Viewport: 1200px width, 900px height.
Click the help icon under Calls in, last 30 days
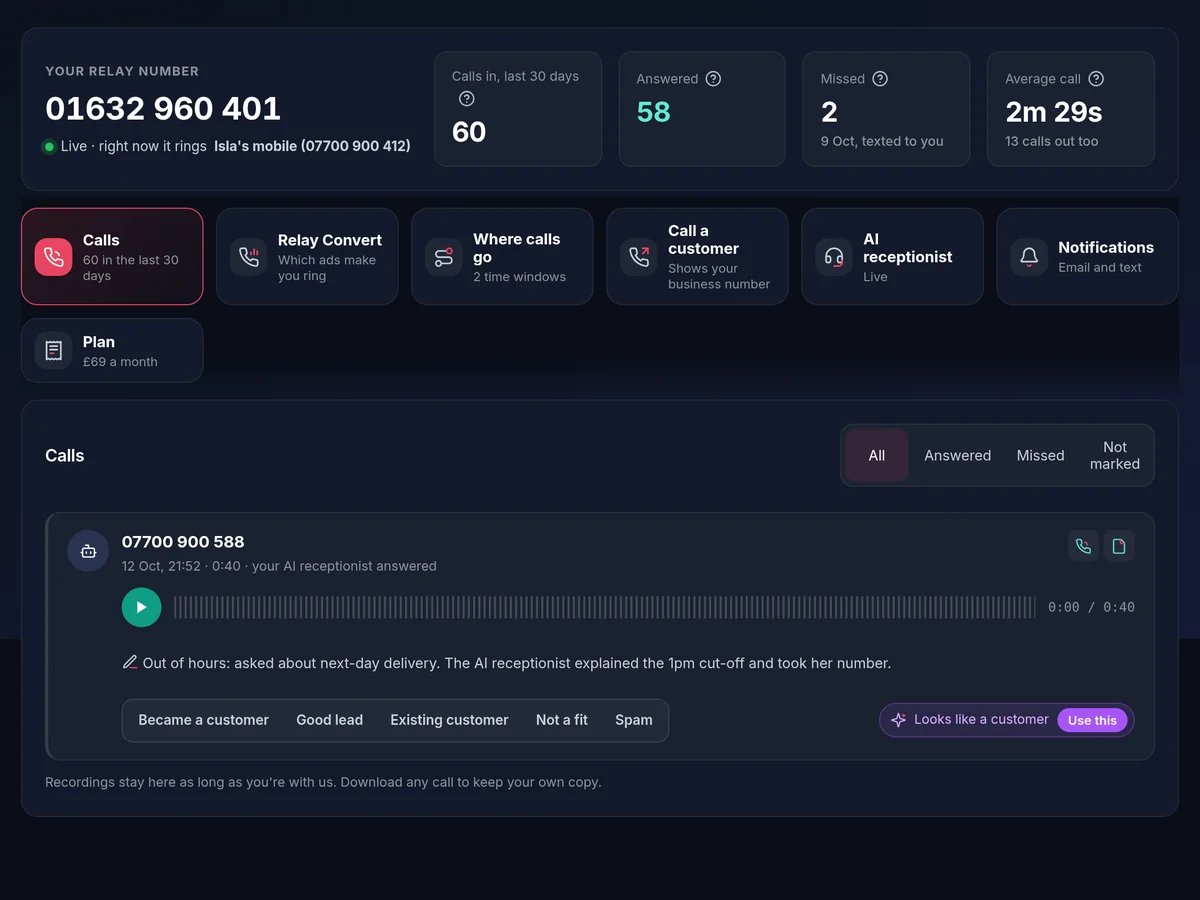tap(466, 98)
